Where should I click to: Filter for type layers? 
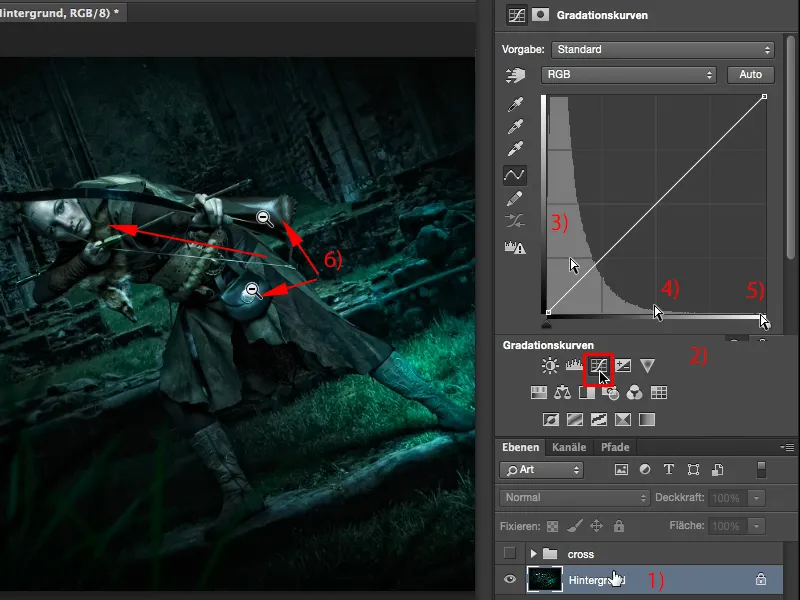point(669,469)
